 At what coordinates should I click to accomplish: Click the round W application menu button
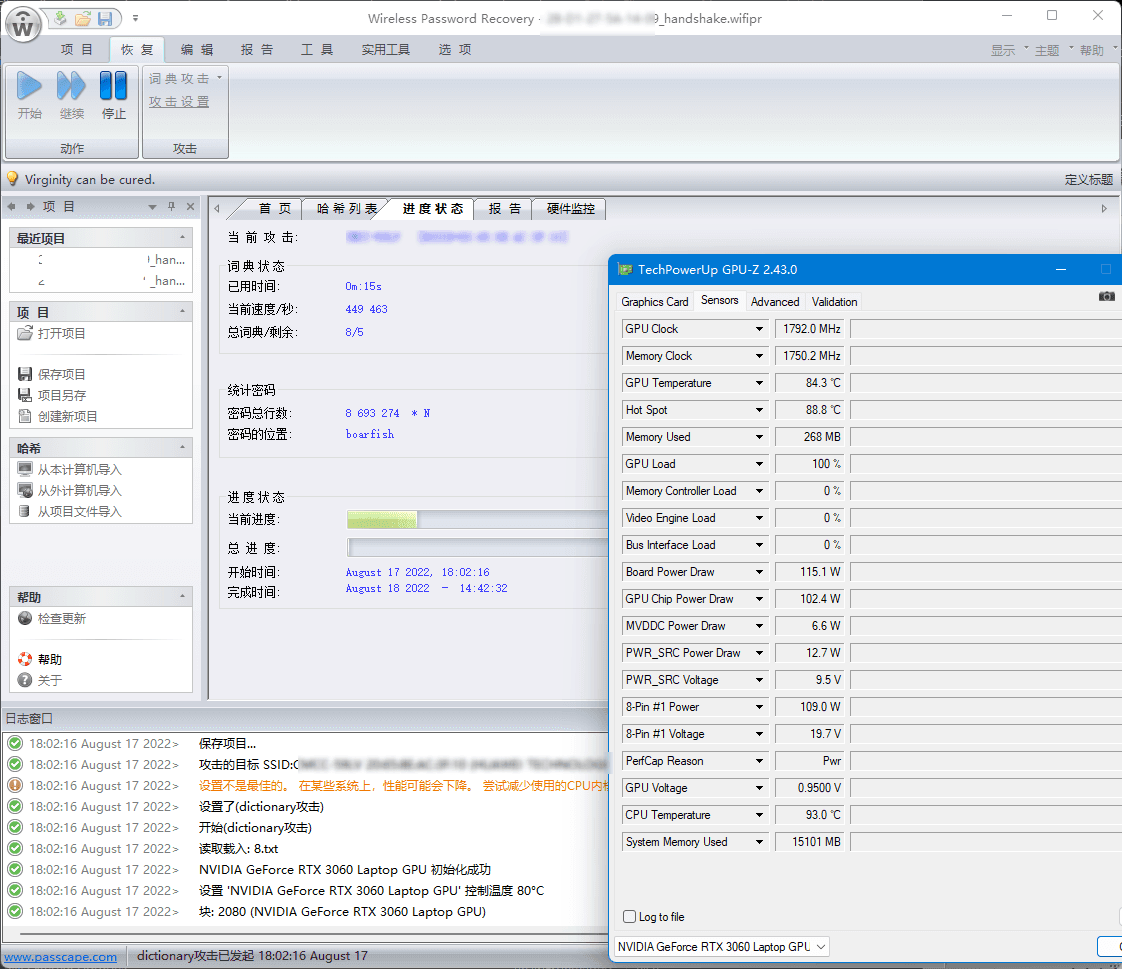pos(23,26)
